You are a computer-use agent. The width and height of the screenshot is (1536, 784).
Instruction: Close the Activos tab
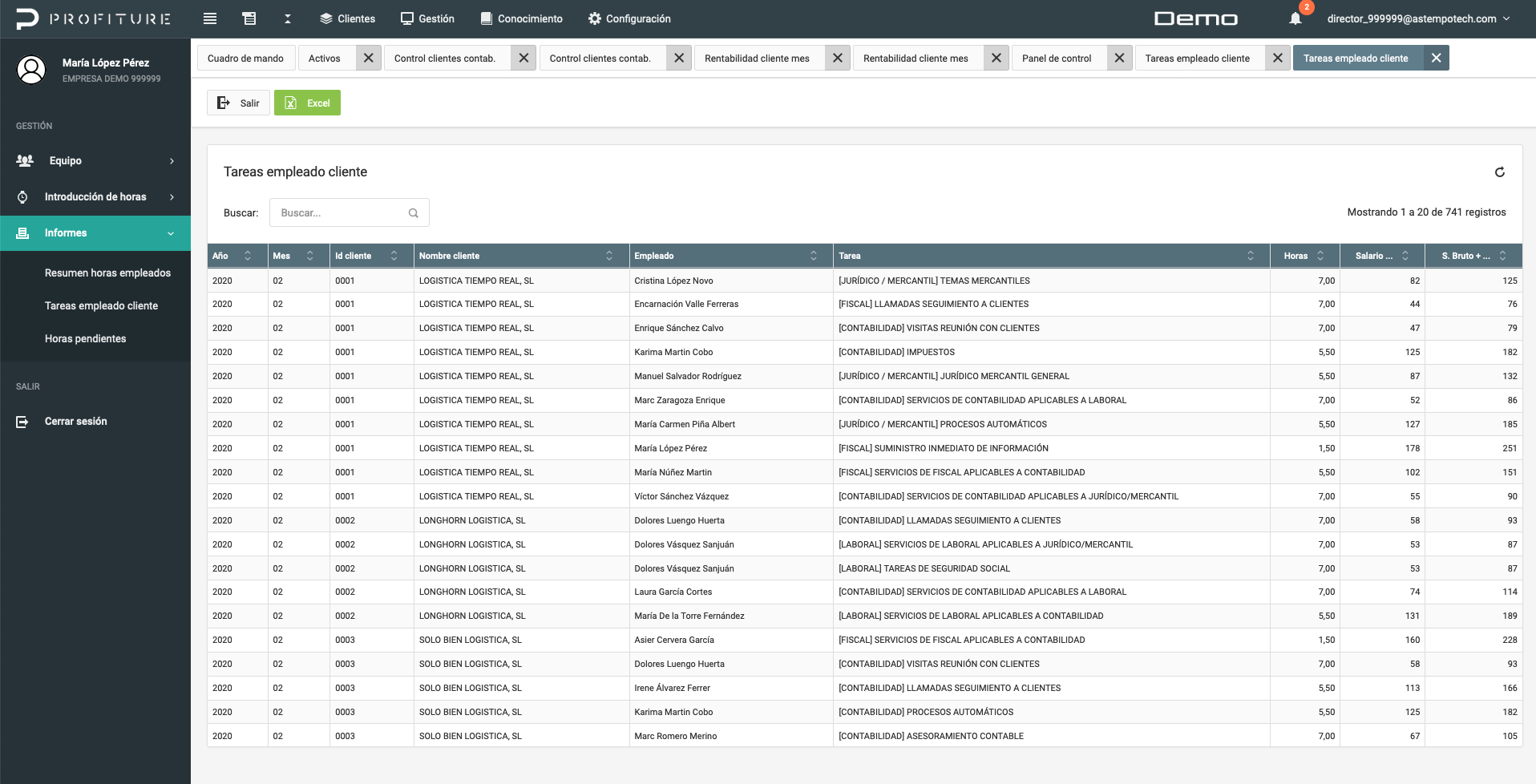click(x=368, y=58)
